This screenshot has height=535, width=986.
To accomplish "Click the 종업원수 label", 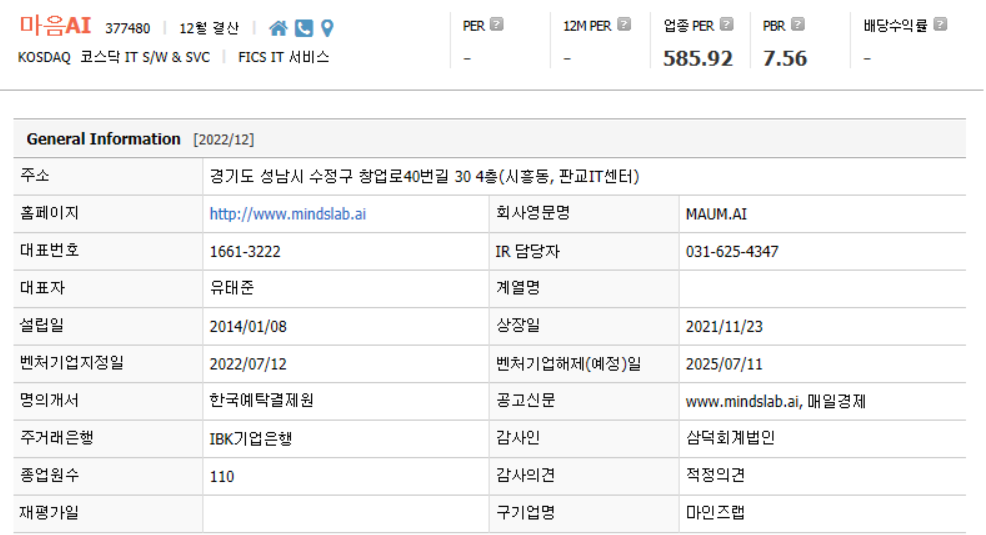I will coord(49,475).
